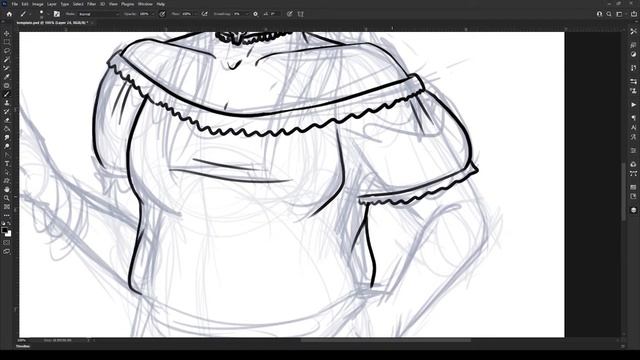Open the File menu
This screenshot has height=360, width=640.
15,4
